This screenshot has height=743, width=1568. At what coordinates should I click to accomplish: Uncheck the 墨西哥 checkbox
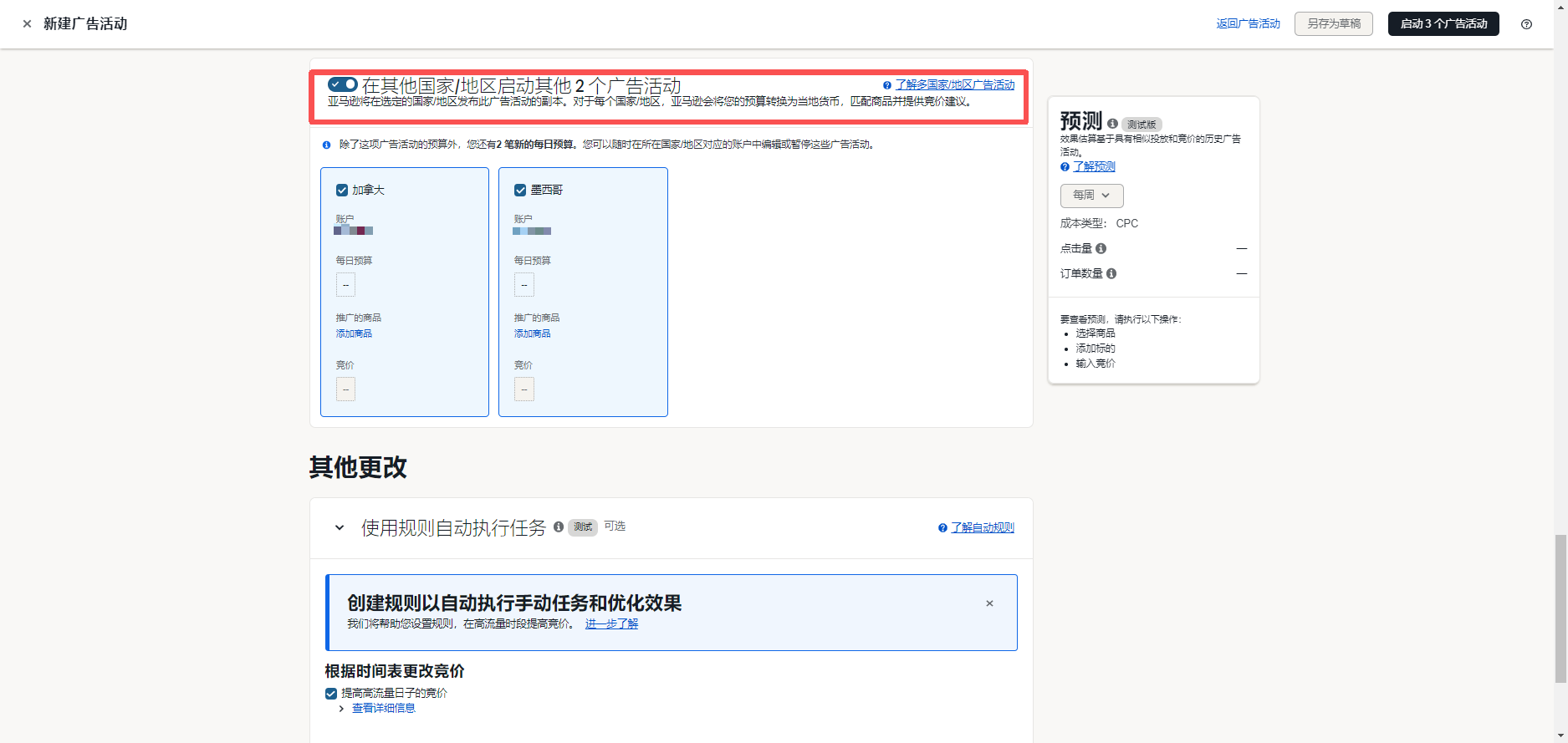520,191
